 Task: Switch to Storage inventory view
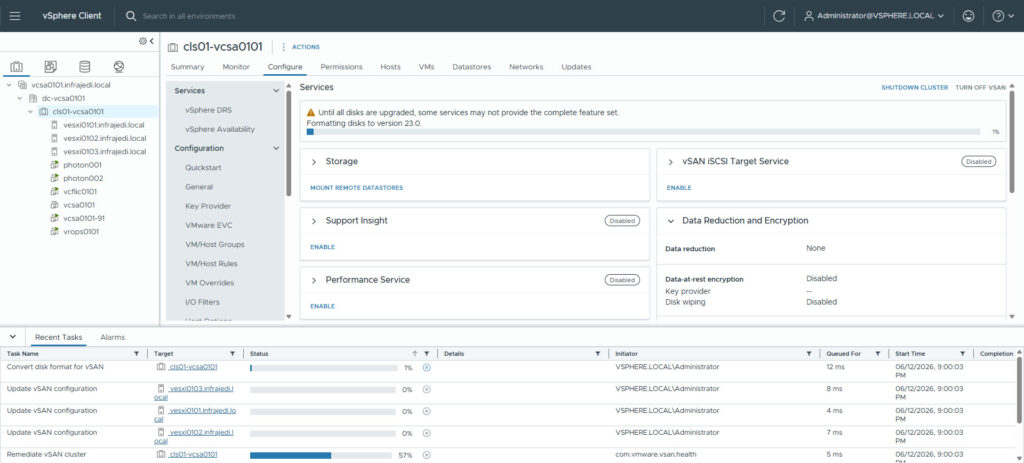click(84, 67)
